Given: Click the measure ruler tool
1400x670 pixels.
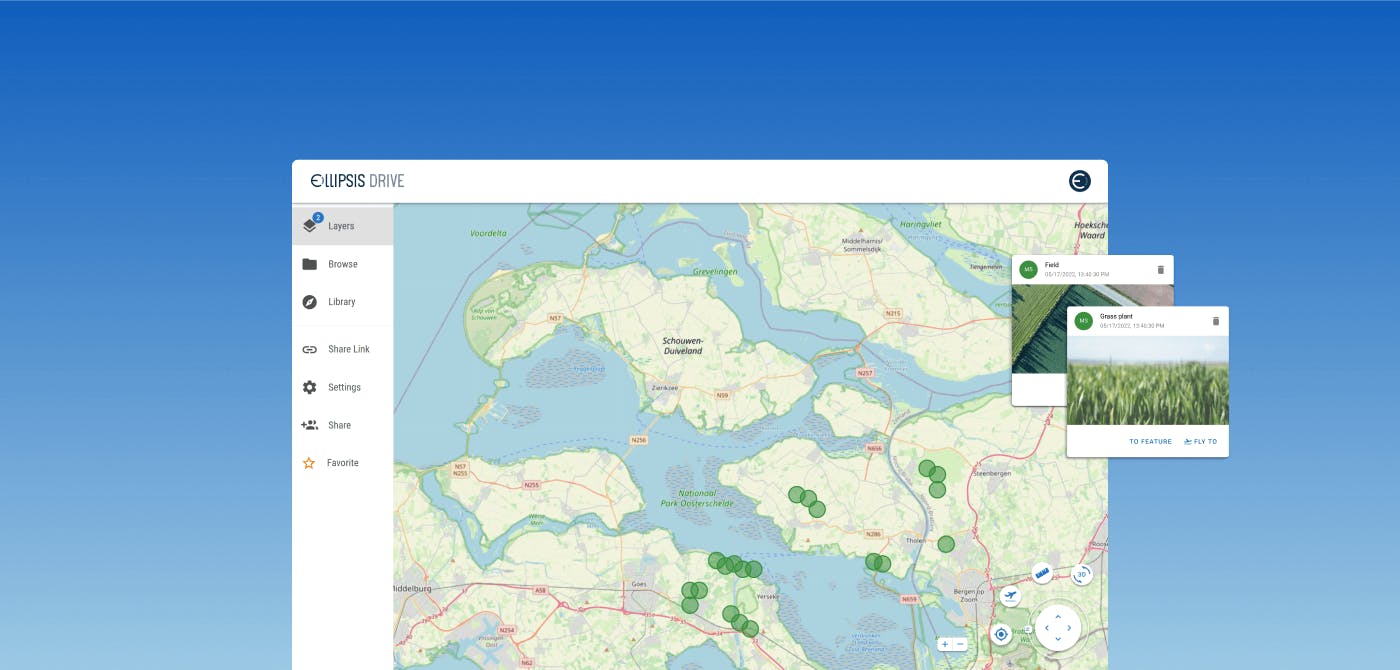Looking at the screenshot, I should click(1042, 573).
